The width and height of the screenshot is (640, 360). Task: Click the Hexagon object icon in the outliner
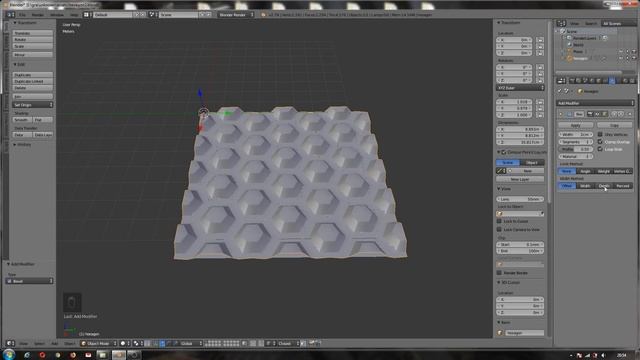[569, 58]
